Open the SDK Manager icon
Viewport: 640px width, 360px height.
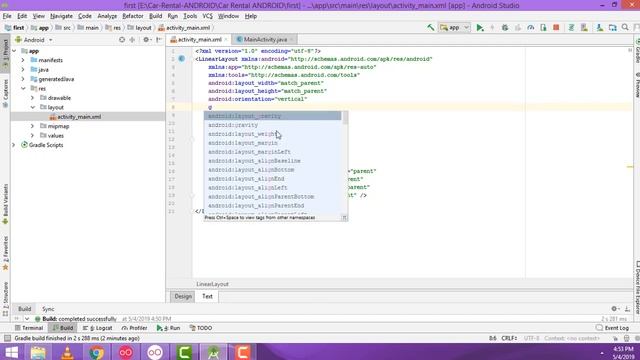pyautogui.click(x=599, y=28)
